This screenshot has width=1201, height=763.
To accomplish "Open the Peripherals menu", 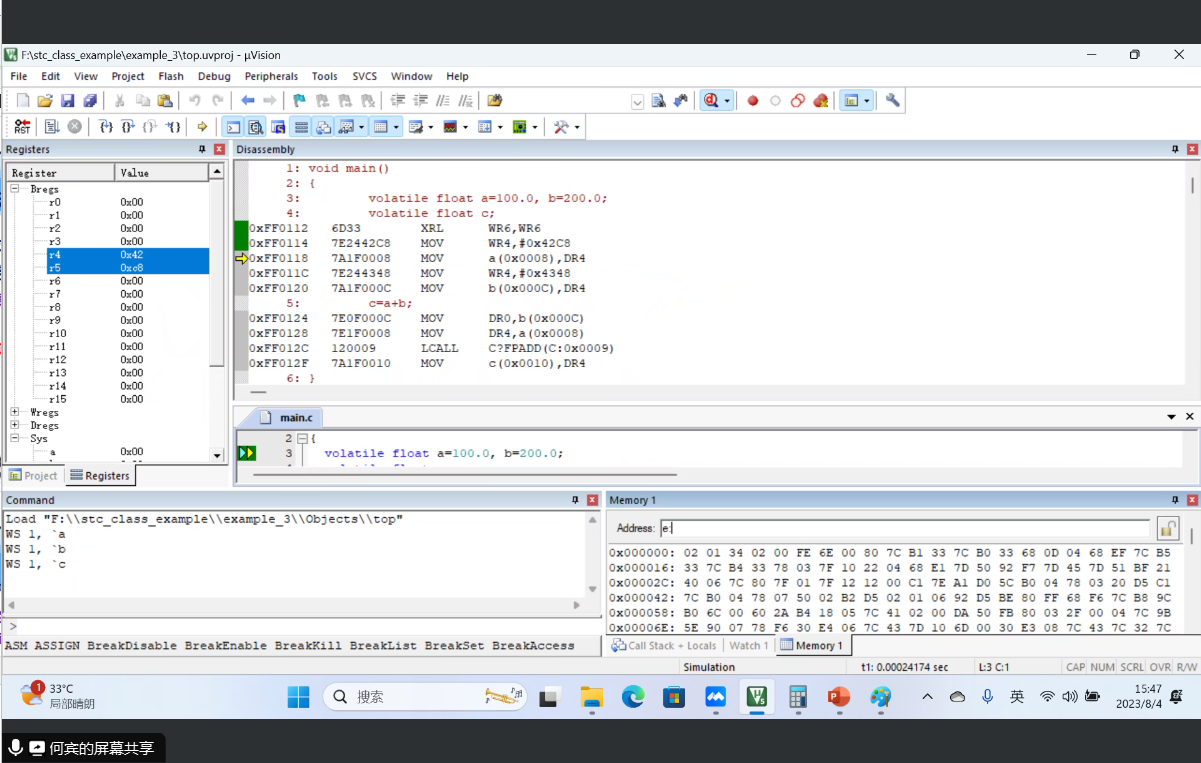I will point(271,76).
